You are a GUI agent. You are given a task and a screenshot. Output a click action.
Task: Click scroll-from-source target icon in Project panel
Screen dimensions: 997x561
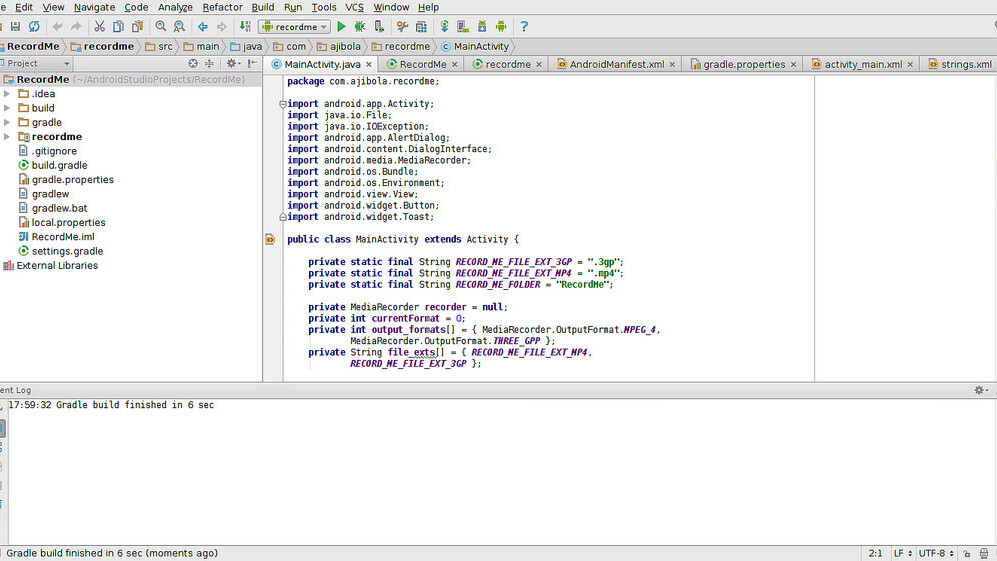193,63
